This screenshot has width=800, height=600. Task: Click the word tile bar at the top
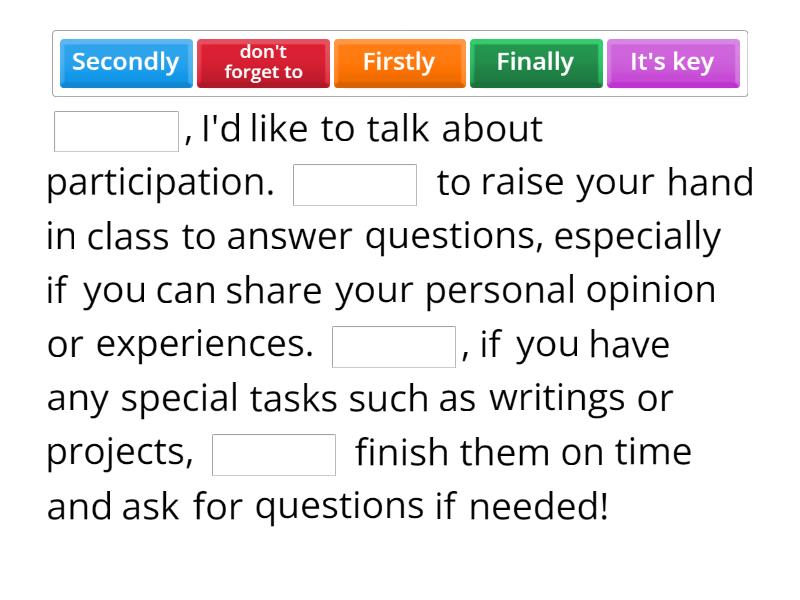[400, 62]
